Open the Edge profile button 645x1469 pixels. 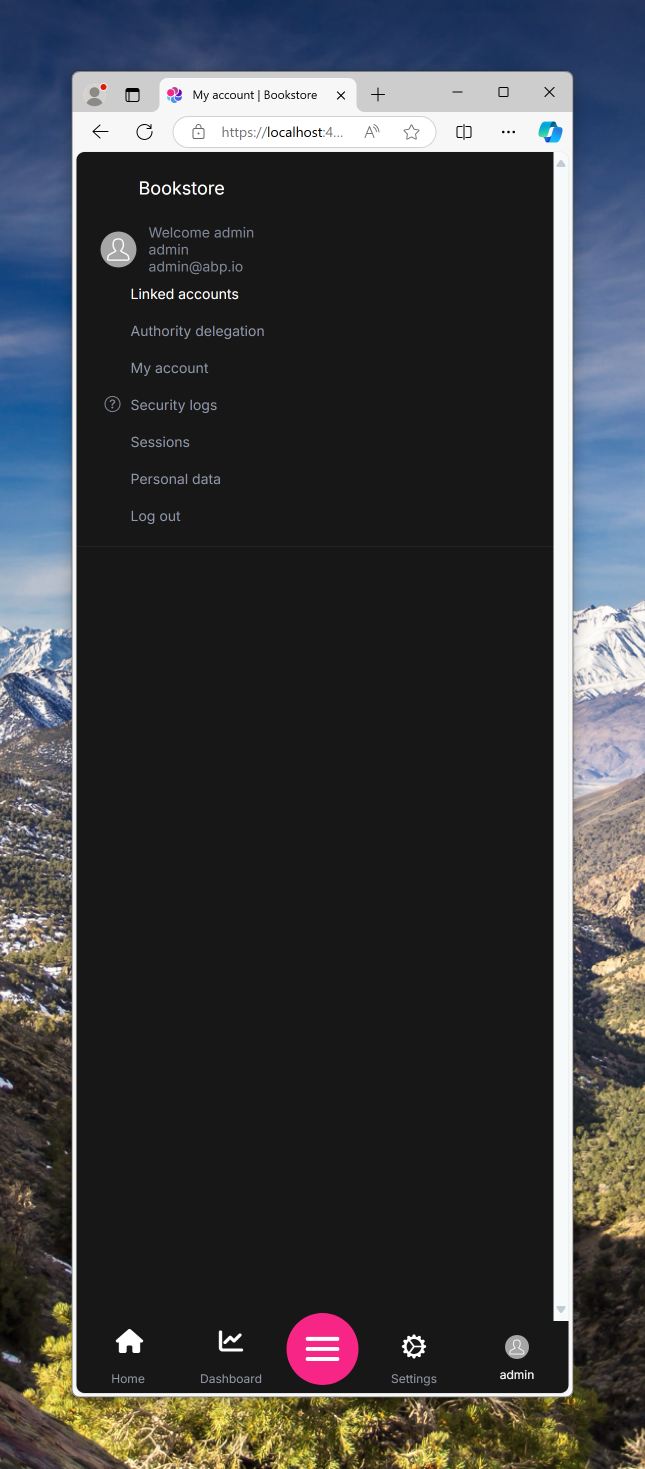(96, 95)
